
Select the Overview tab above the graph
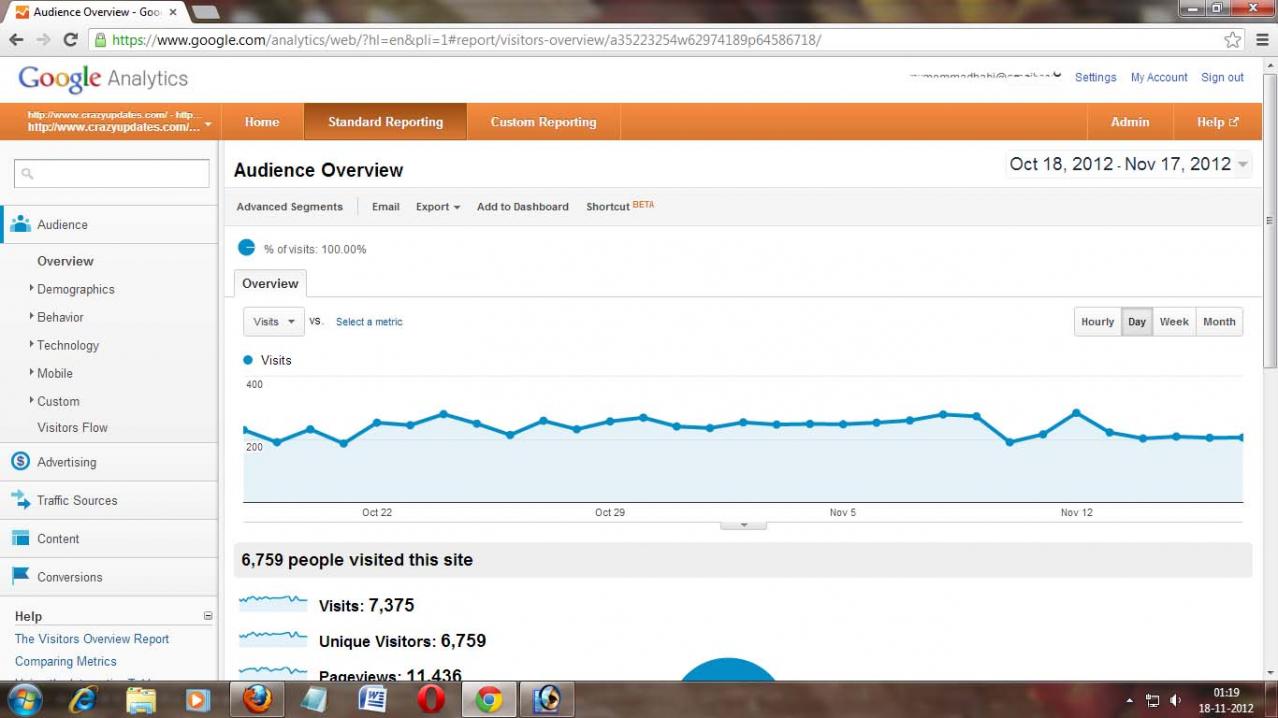click(270, 283)
